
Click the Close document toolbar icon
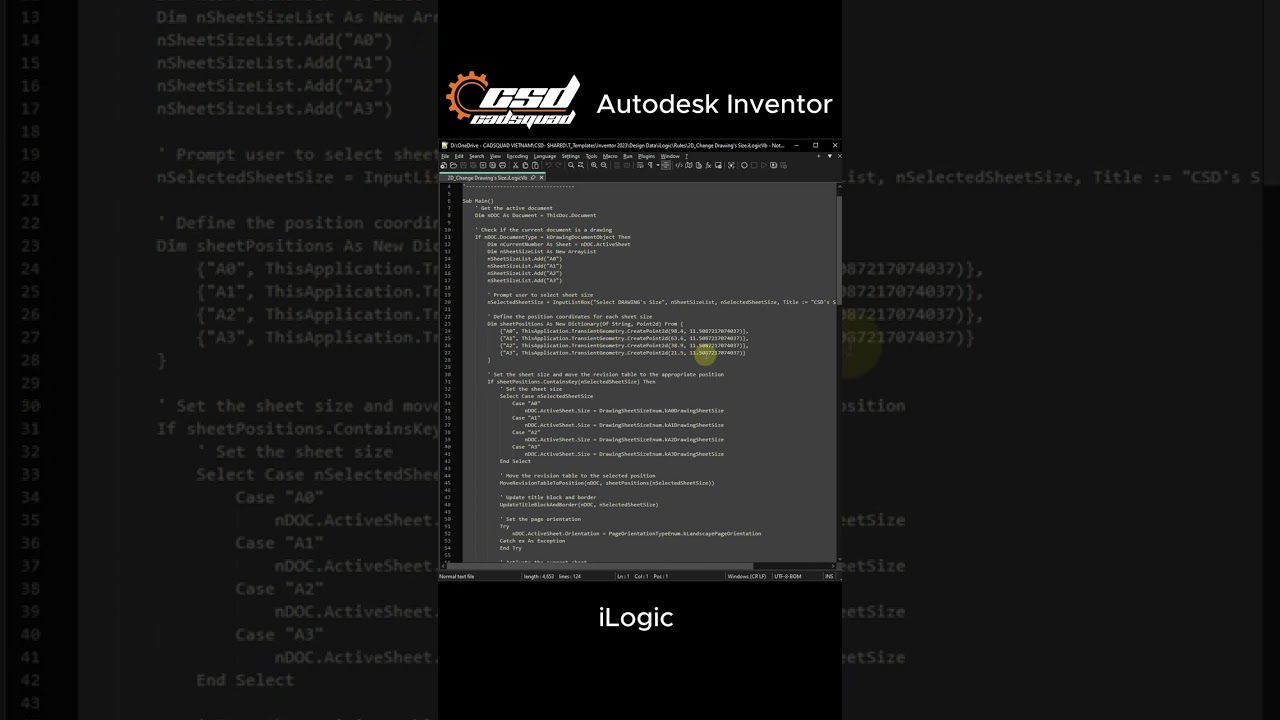coord(483,165)
